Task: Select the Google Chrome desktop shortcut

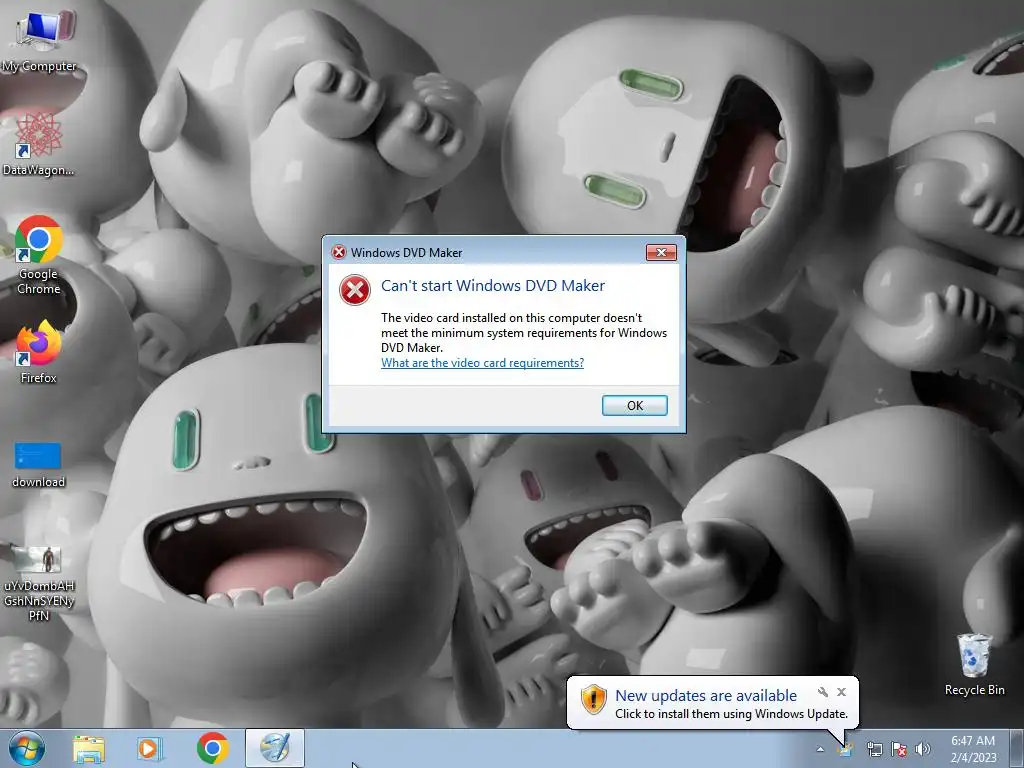Action: 39,255
